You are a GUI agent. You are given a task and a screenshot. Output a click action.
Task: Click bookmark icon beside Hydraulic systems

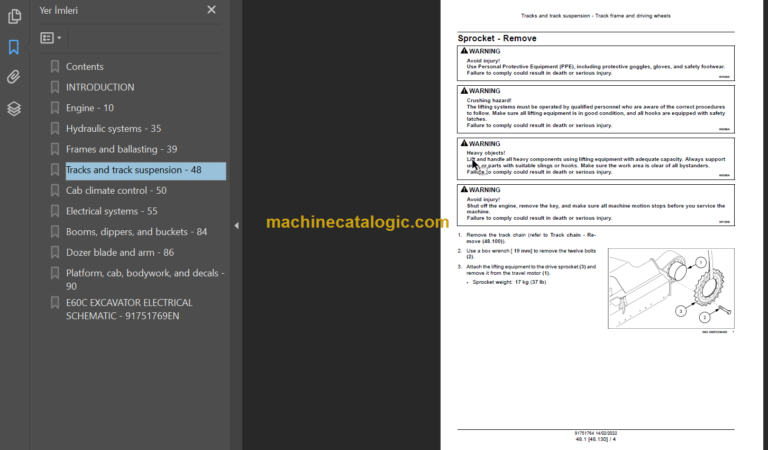(x=55, y=128)
